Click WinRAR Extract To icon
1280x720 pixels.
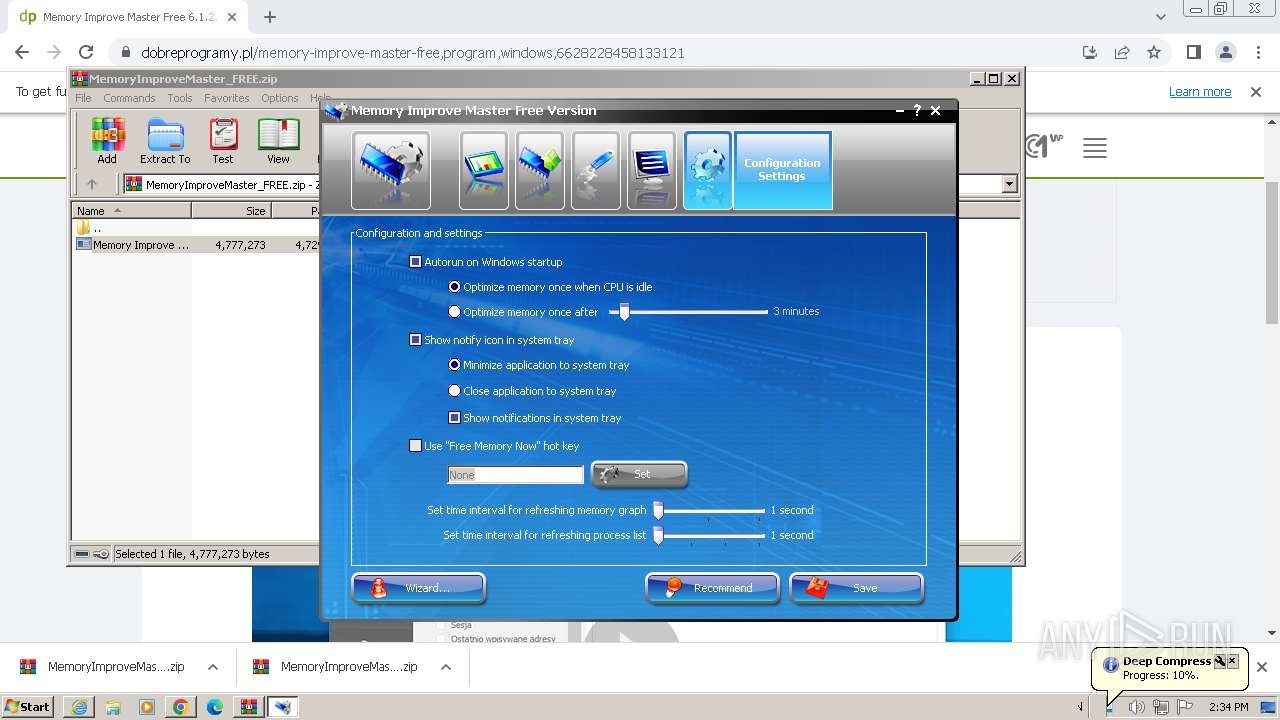coord(165,141)
